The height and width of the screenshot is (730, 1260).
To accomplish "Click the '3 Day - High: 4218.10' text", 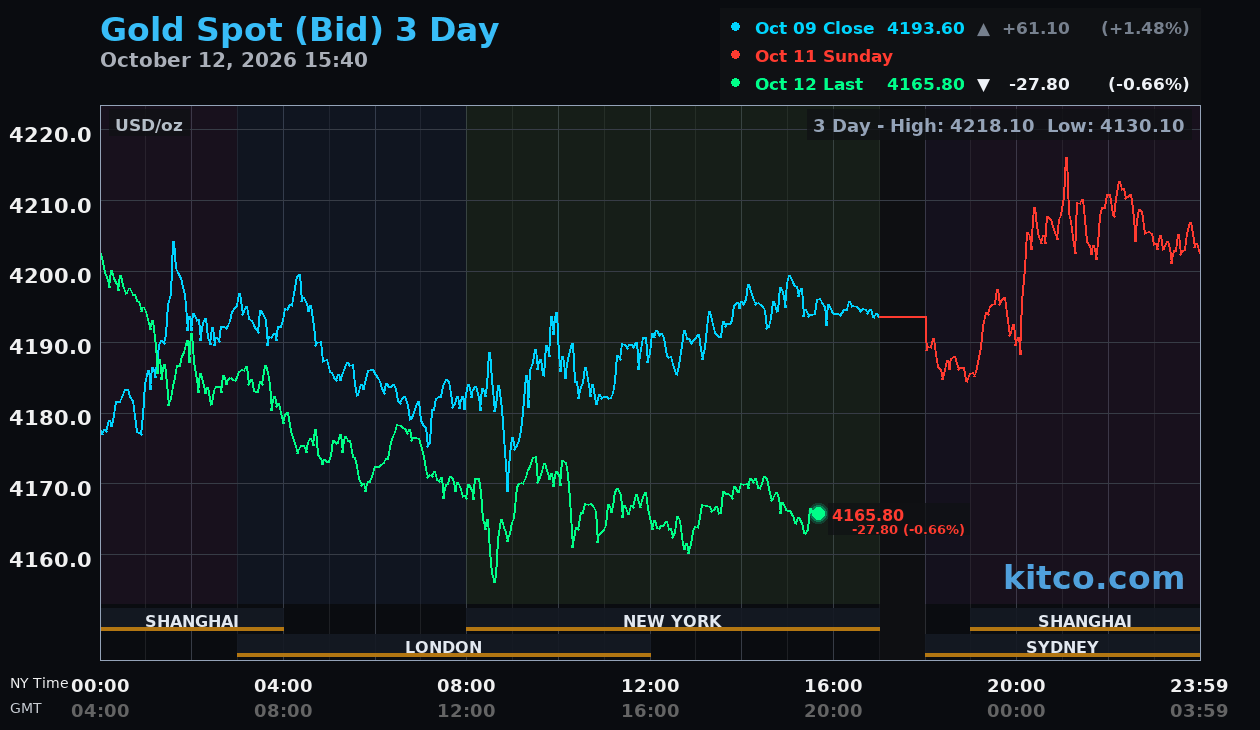I will click(925, 126).
